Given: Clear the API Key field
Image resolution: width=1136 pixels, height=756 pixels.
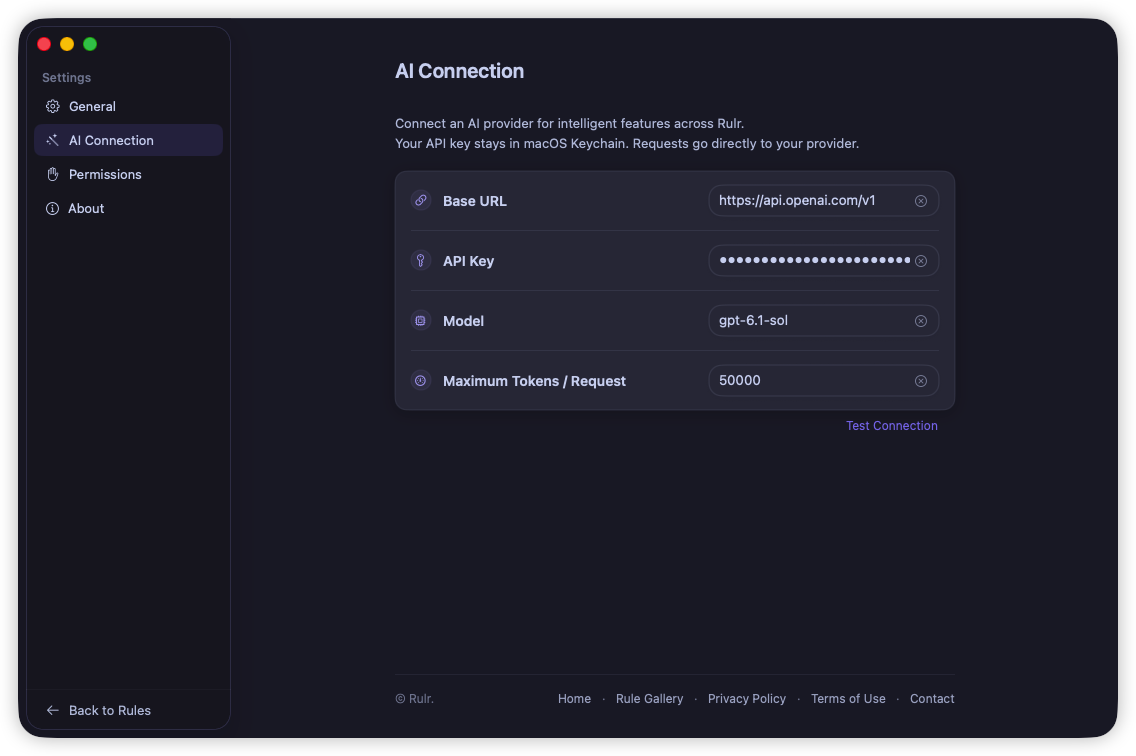Looking at the screenshot, I should (921, 261).
